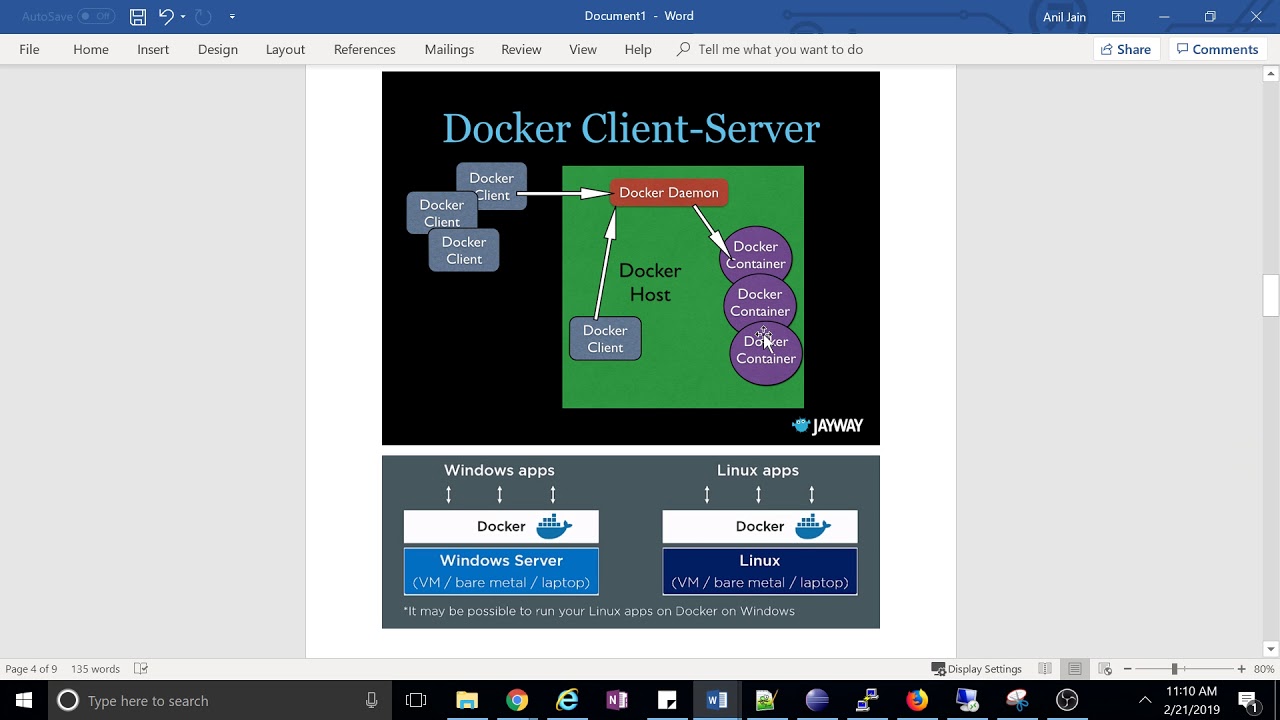1280x720 pixels.
Task: Open Sticky Notes from the taskbar
Action: click(x=667, y=700)
